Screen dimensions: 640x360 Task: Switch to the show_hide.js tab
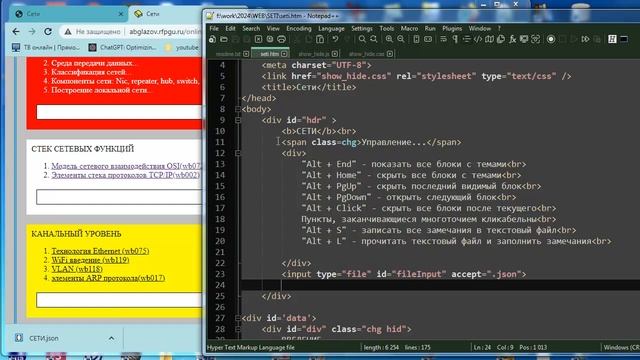[314, 54]
